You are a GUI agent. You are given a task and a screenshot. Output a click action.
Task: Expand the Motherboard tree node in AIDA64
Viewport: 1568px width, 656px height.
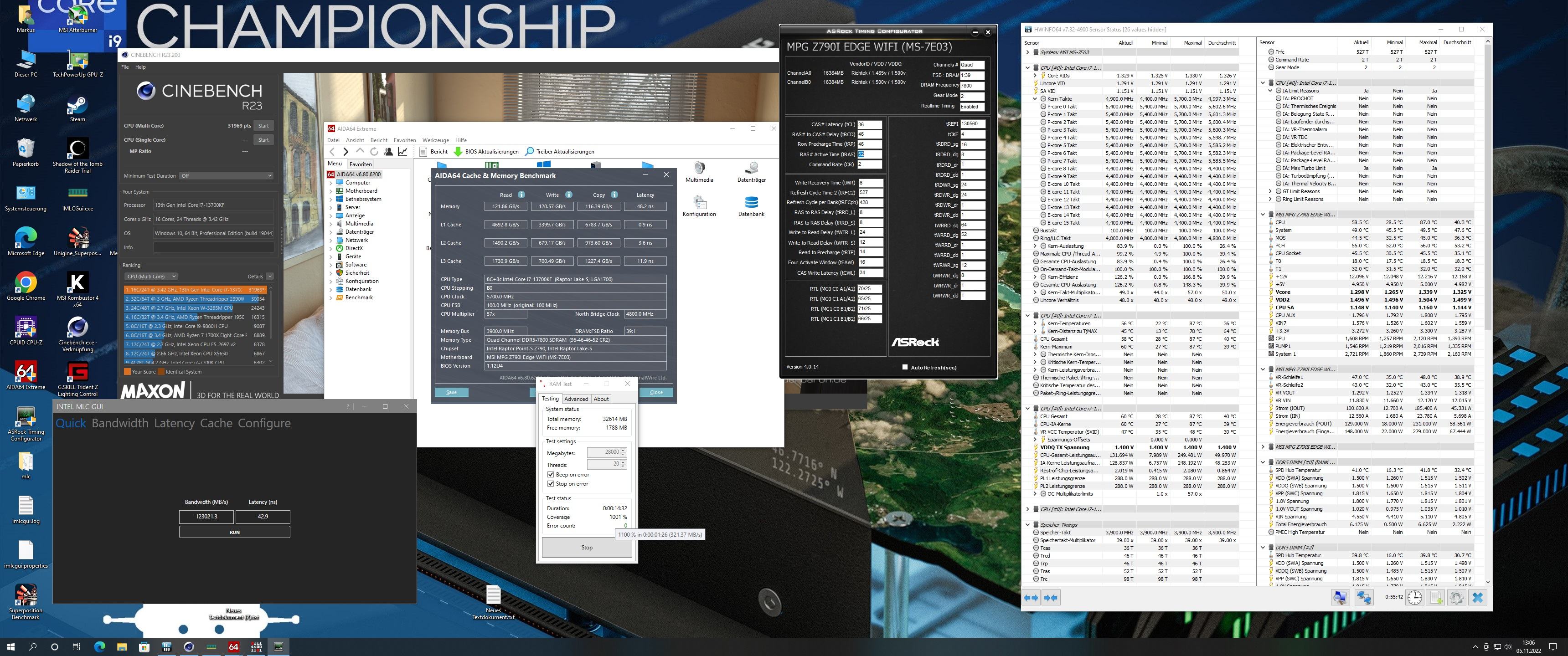(x=331, y=190)
